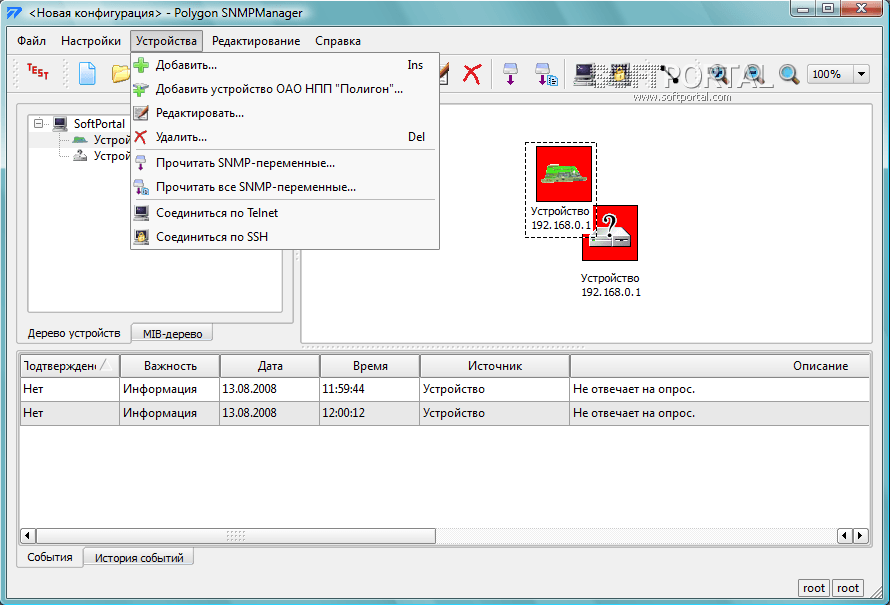Screen dimensions: 890x605
Task: Click the zoom in magnifier toolbar icon
Action: pyautogui.click(x=719, y=74)
